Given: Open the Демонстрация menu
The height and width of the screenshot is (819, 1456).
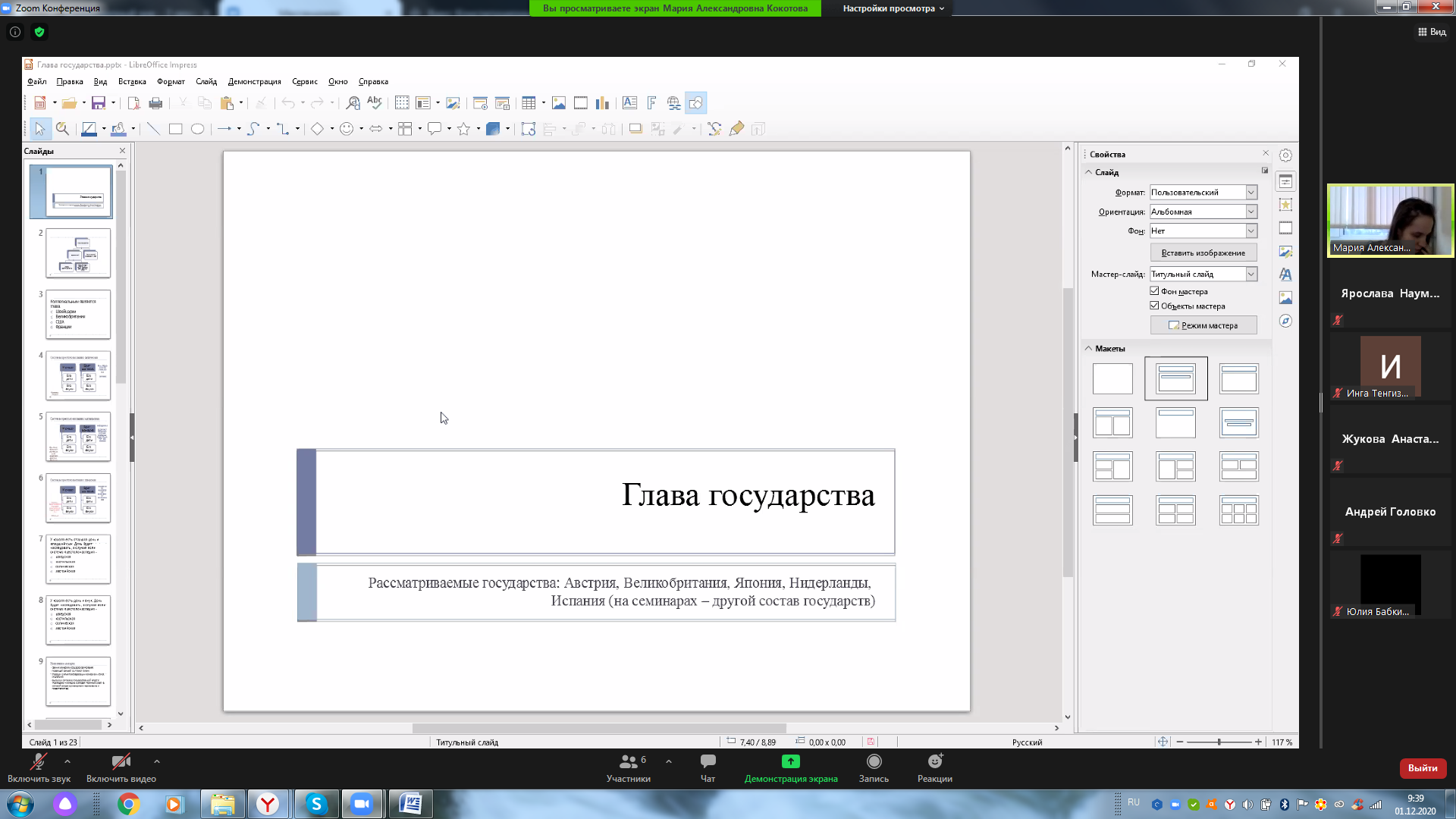Looking at the screenshot, I should coord(254,82).
